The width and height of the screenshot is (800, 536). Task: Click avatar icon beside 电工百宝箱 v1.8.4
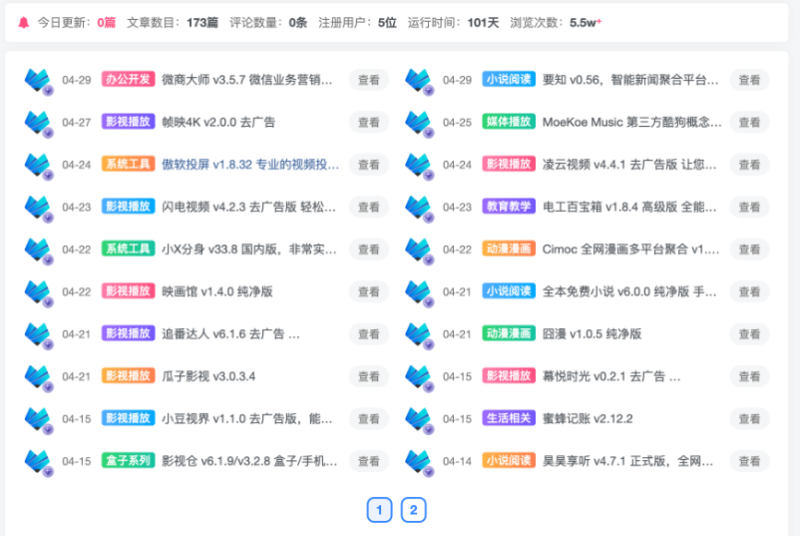coord(419,208)
